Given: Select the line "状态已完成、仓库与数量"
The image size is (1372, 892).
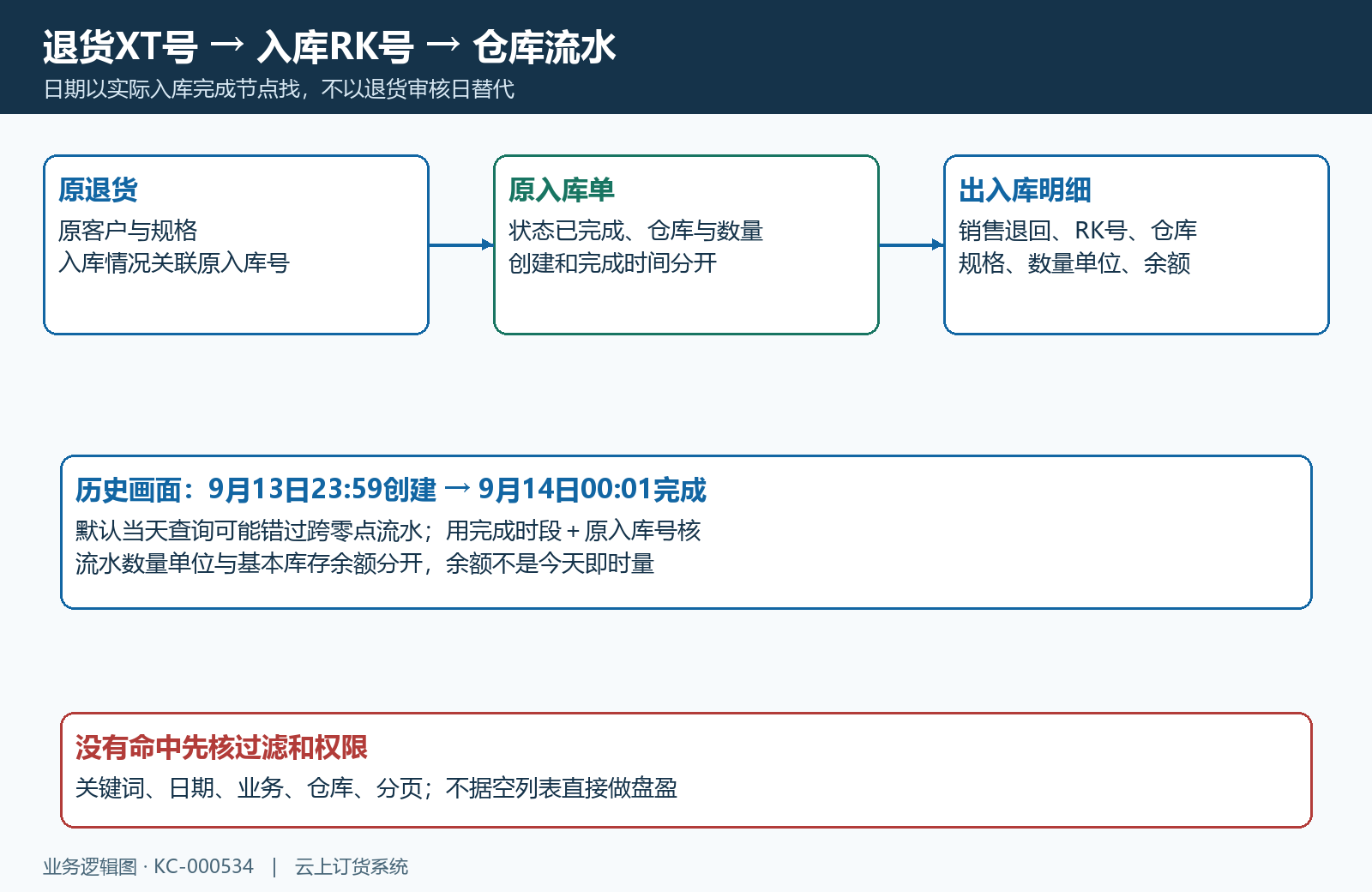Looking at the screenshot, I should (x=635, y=231).
